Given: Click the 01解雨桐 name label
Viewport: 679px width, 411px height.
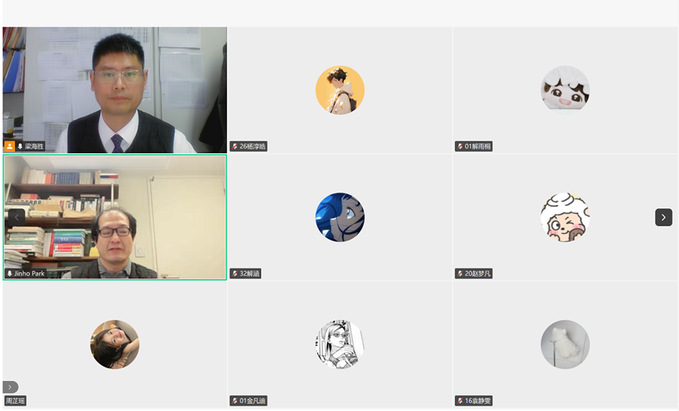Looking at the screenshot, I should point(478,146).
